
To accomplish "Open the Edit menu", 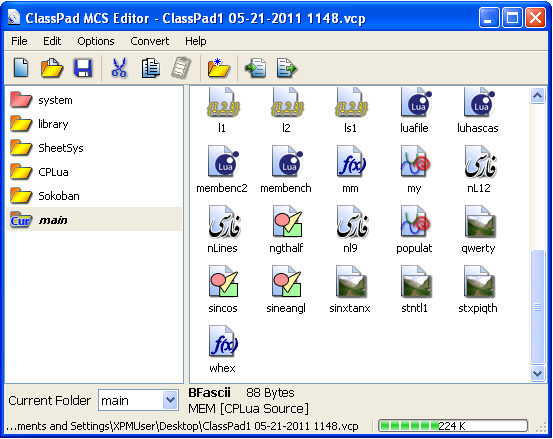I will [x=52, y=41].
